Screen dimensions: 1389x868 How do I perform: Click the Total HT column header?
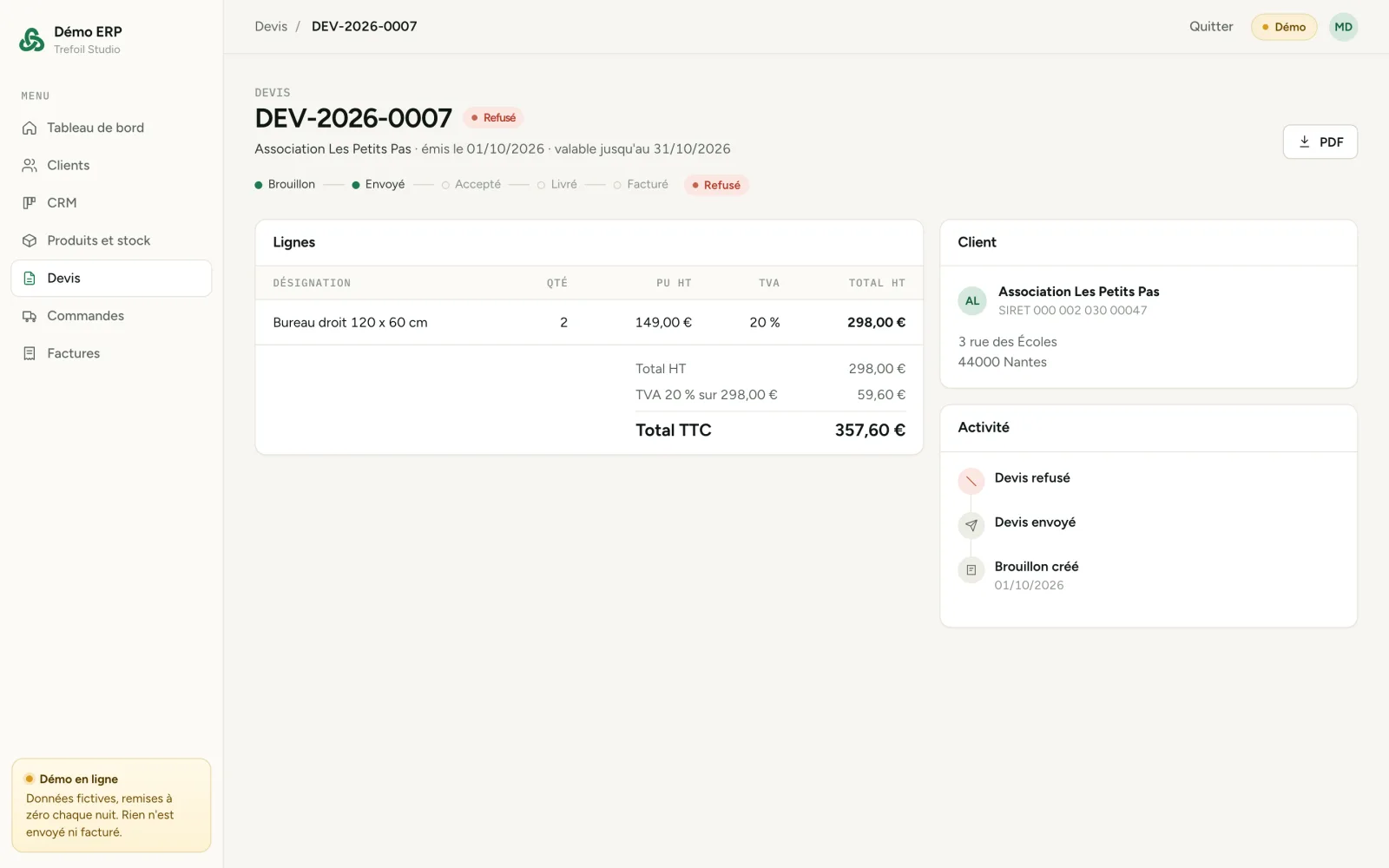click(x=877, y=283)
